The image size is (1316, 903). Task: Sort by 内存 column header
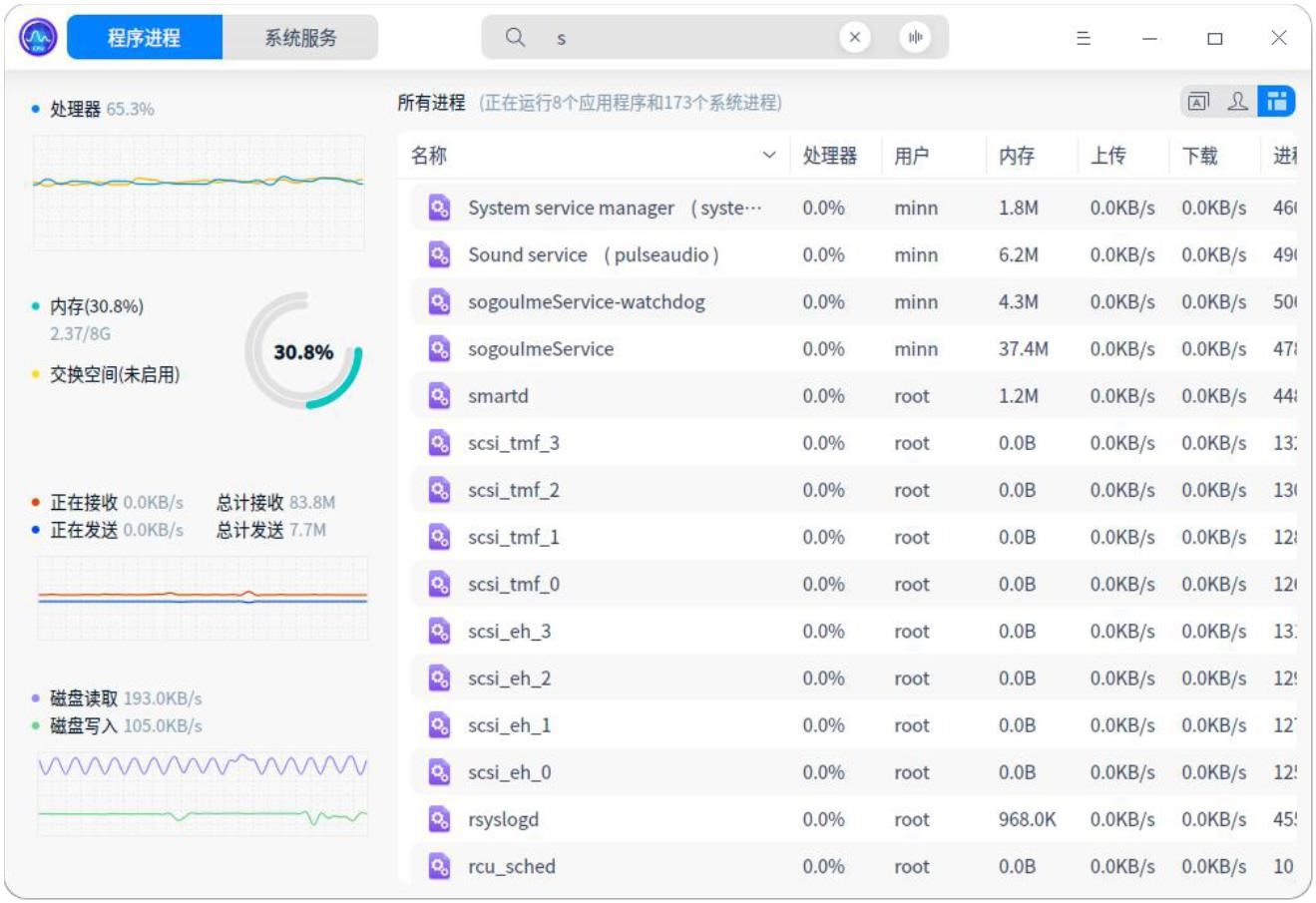coord(1017,156)
